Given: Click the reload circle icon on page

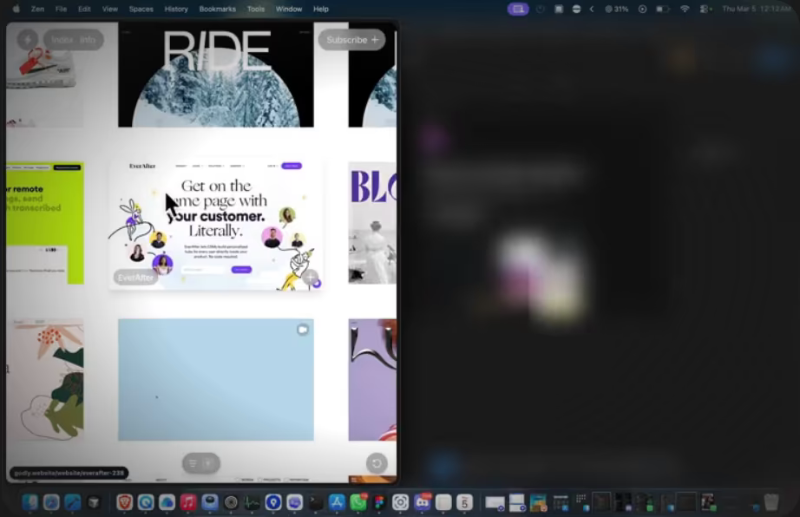Looking at the screenshot, I should (x=376, y=463).
